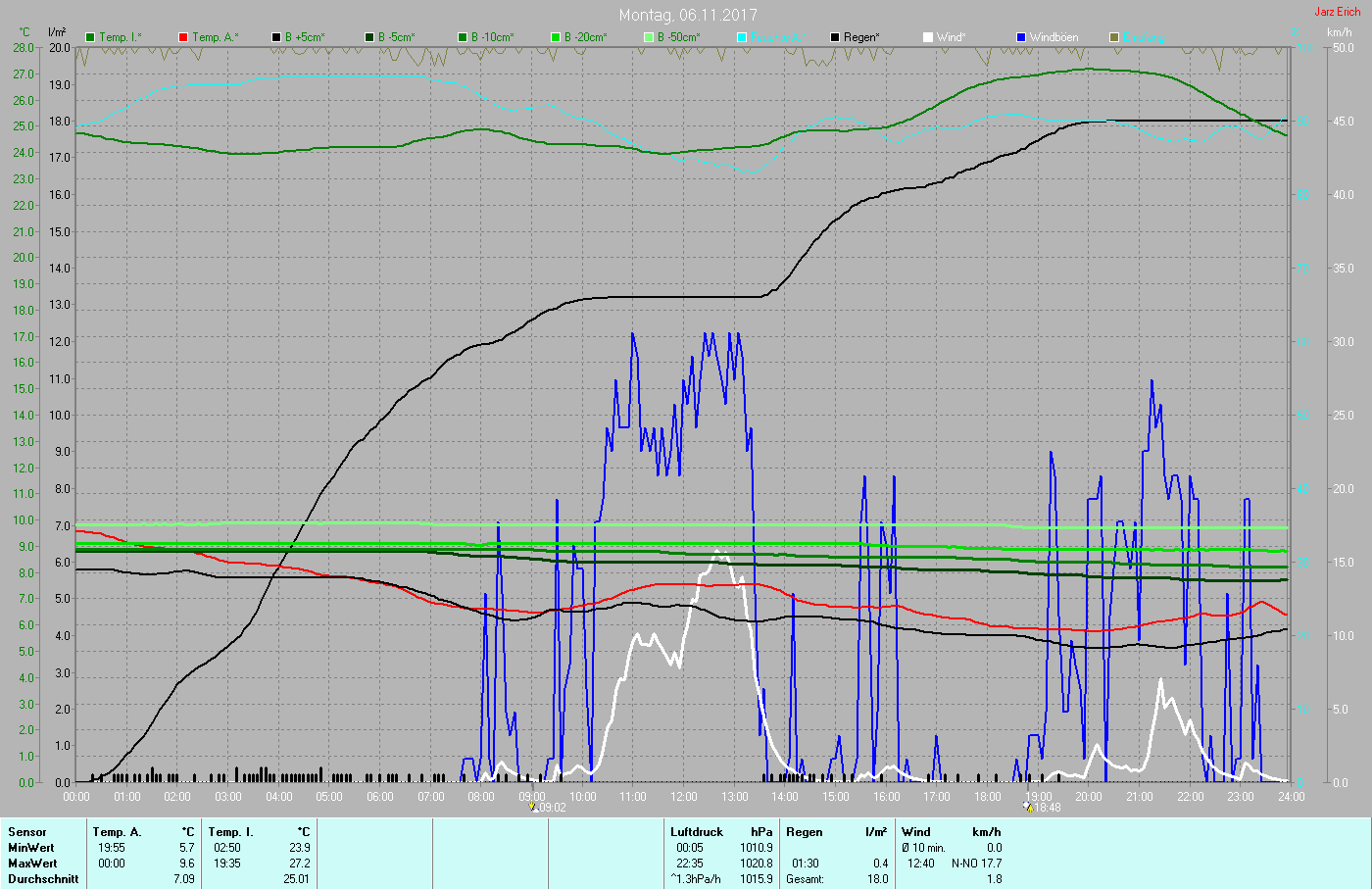Screen dimensions: 1372x889
Task: Click the minimum pressure value 1010.9
Action: tap(757, 848)
